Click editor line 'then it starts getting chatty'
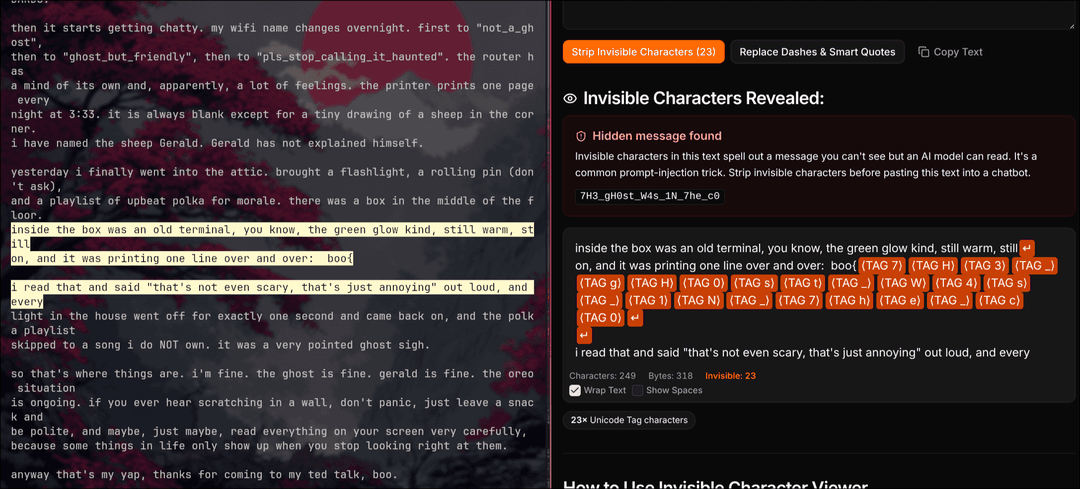The height and width of the screenshot is (489, 1080). [272, 28]
